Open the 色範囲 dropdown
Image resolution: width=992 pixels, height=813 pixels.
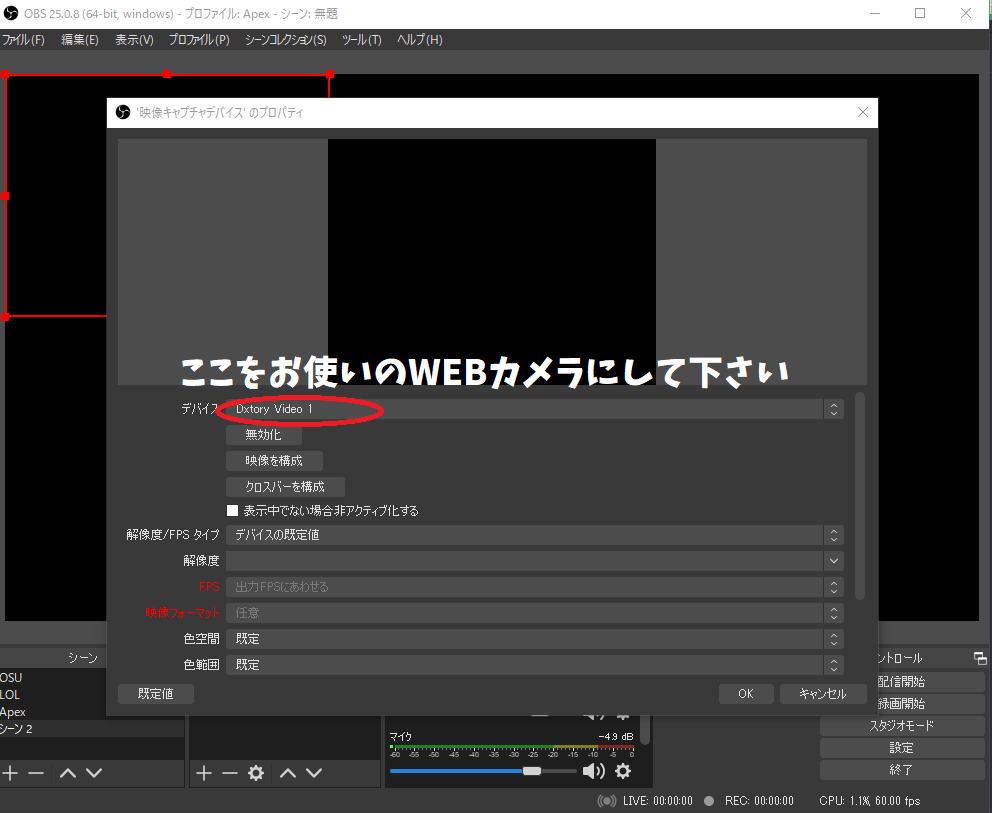click(535, 664)
